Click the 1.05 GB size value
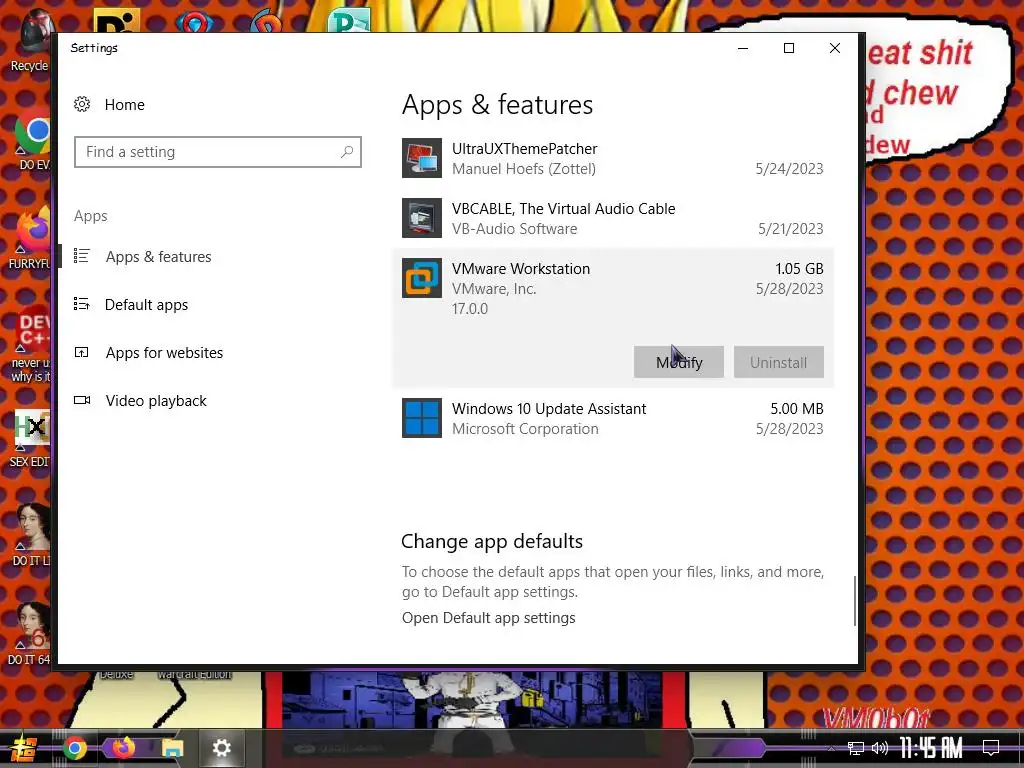Viewport: 1024px width, 768px height. pyautogui.click(x=799, y=269)
